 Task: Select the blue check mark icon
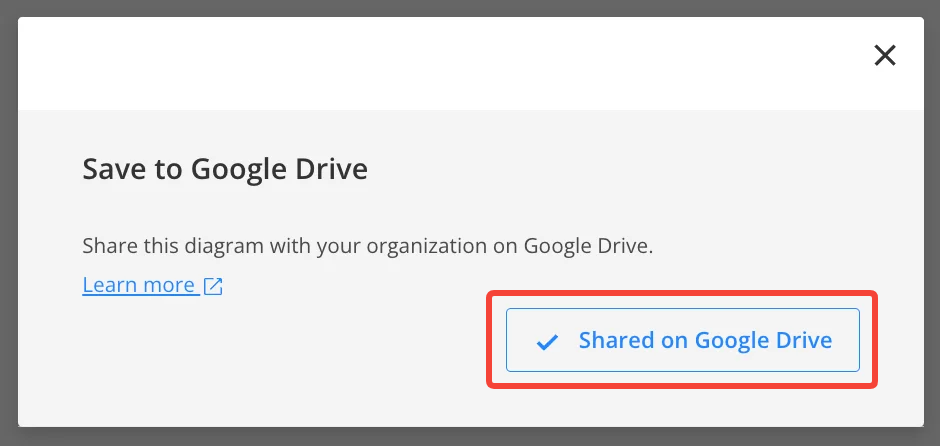tap(547, 342)
